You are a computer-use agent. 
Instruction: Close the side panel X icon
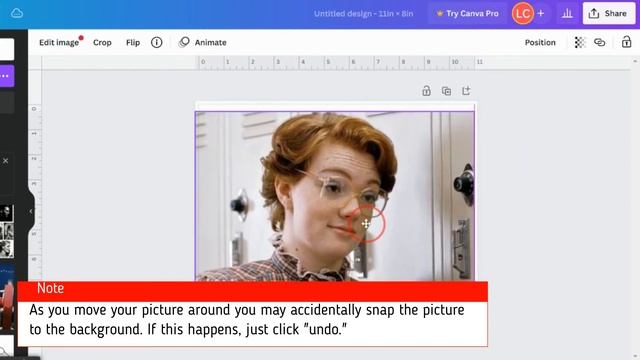click(x=5, y=161)
